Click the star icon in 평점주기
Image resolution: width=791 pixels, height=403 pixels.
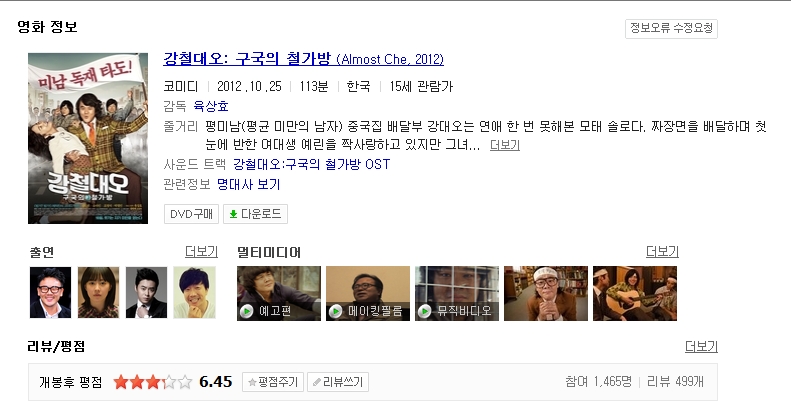252,382
